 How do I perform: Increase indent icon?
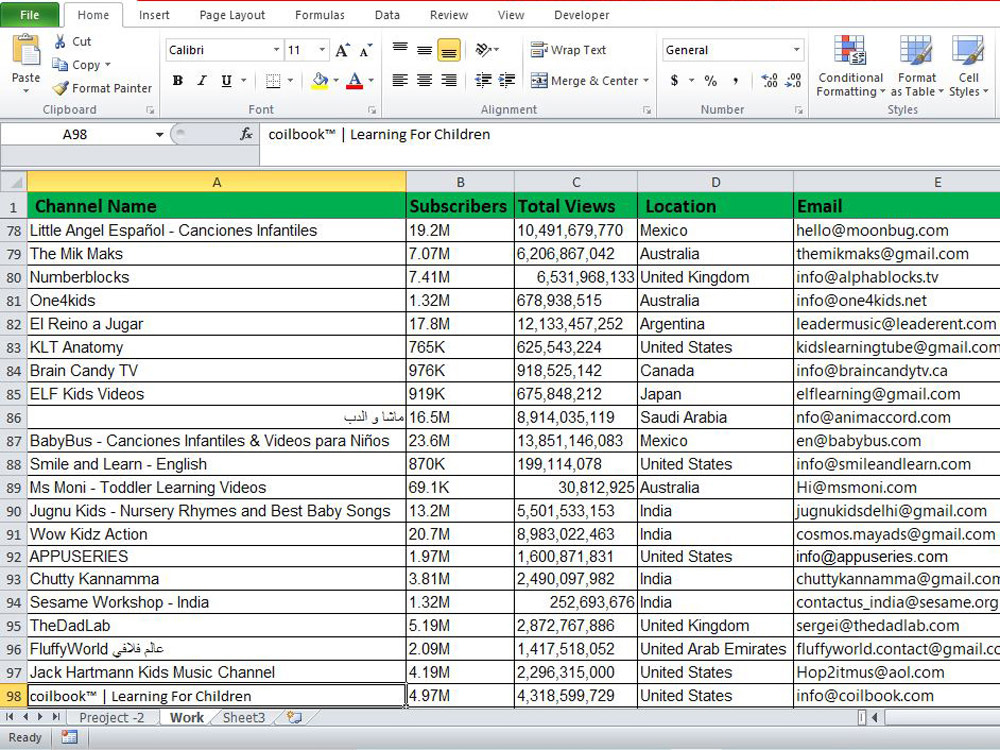[507, 80]
